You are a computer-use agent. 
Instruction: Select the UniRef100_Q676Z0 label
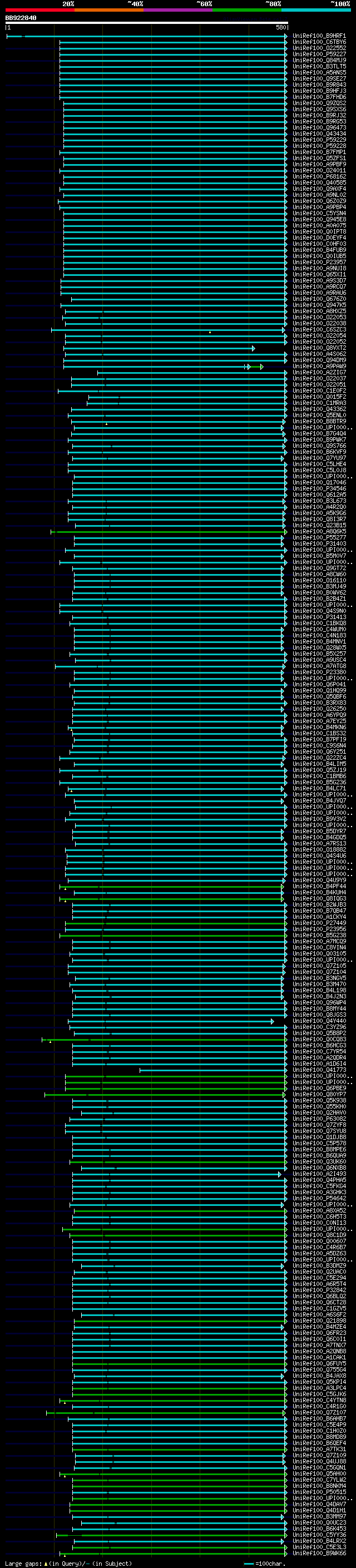pos(319,299)
